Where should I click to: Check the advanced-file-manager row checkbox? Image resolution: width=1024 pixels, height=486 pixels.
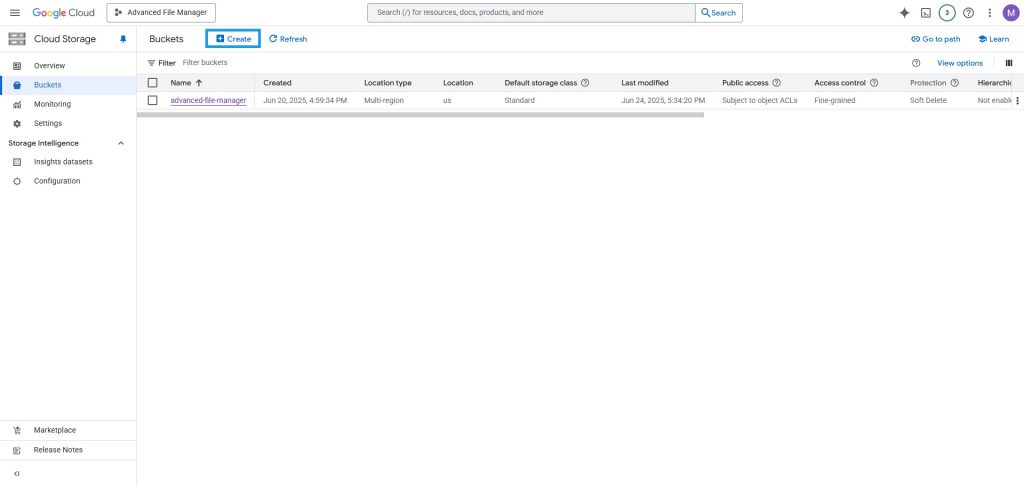pyautogui.click(x=153, y=100)
